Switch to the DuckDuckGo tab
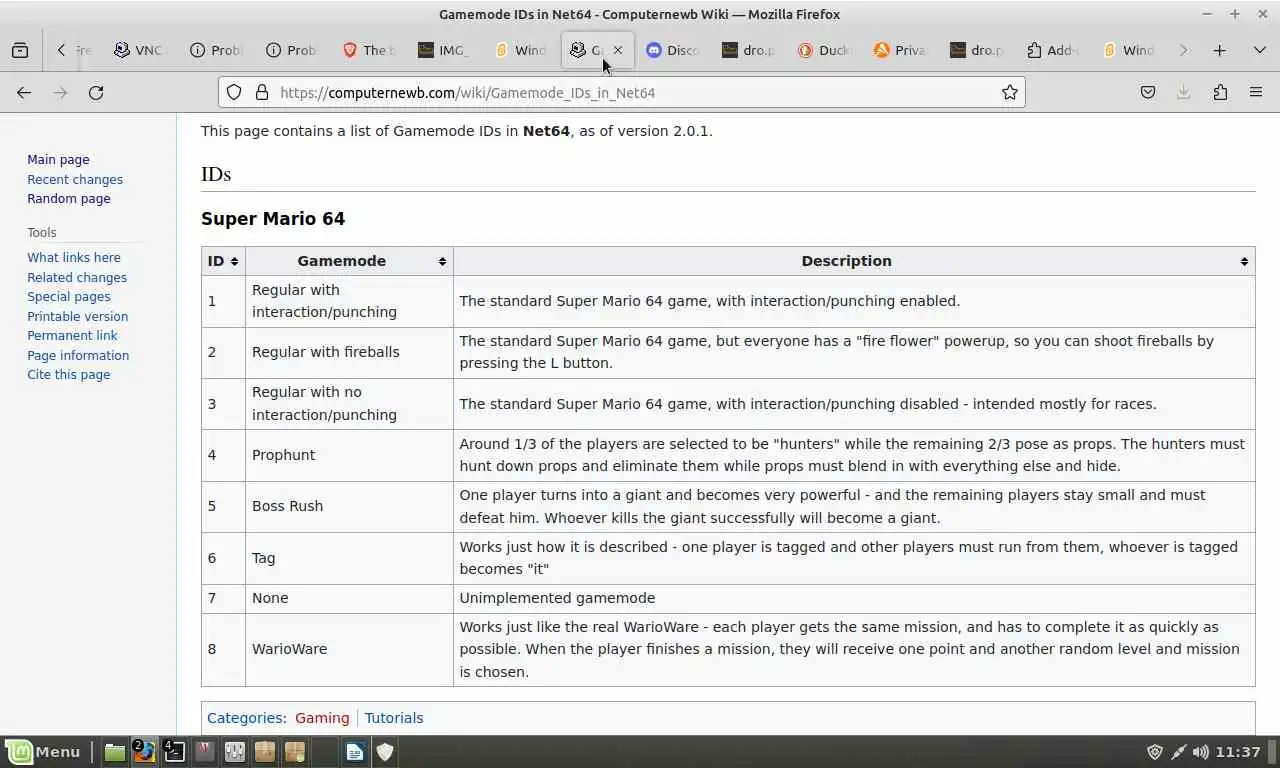This screenshot has width=1280, height=768. 824,50
